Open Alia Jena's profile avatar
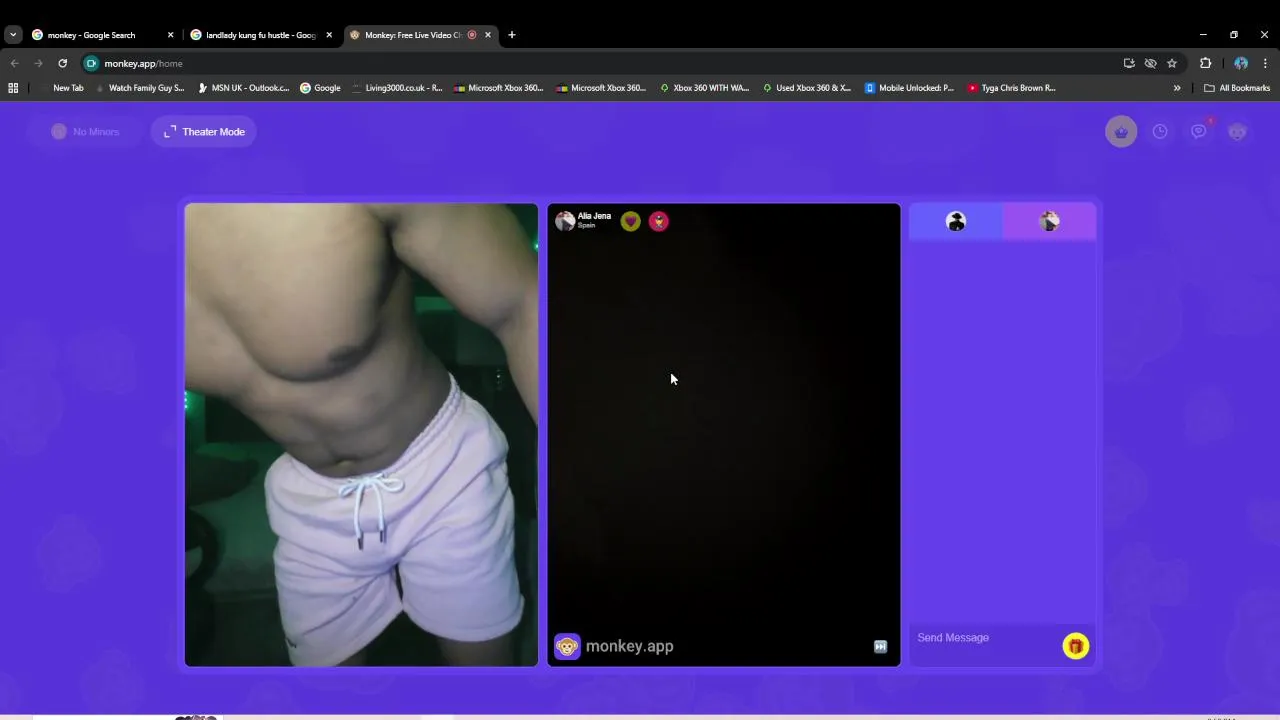The height and width of the screenshot is (720, 1280). click(x=565, y=221)
